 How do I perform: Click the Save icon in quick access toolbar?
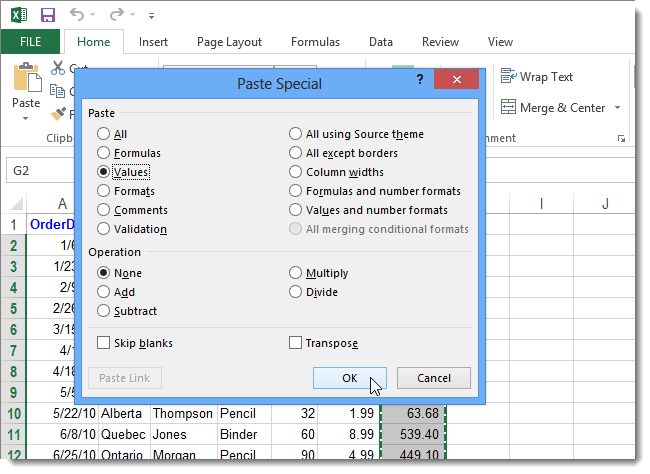tap(48, 15)
